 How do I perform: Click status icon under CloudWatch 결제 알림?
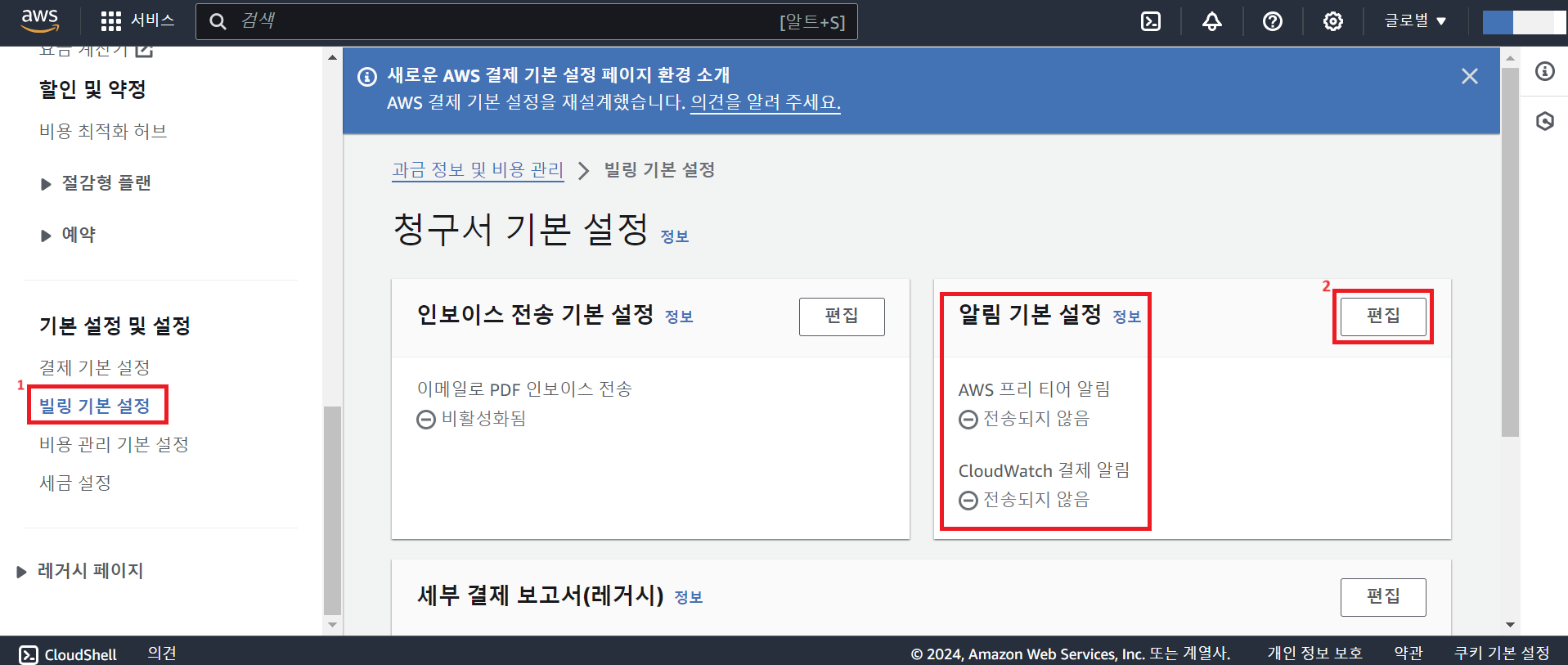click(x=968, y=501)
